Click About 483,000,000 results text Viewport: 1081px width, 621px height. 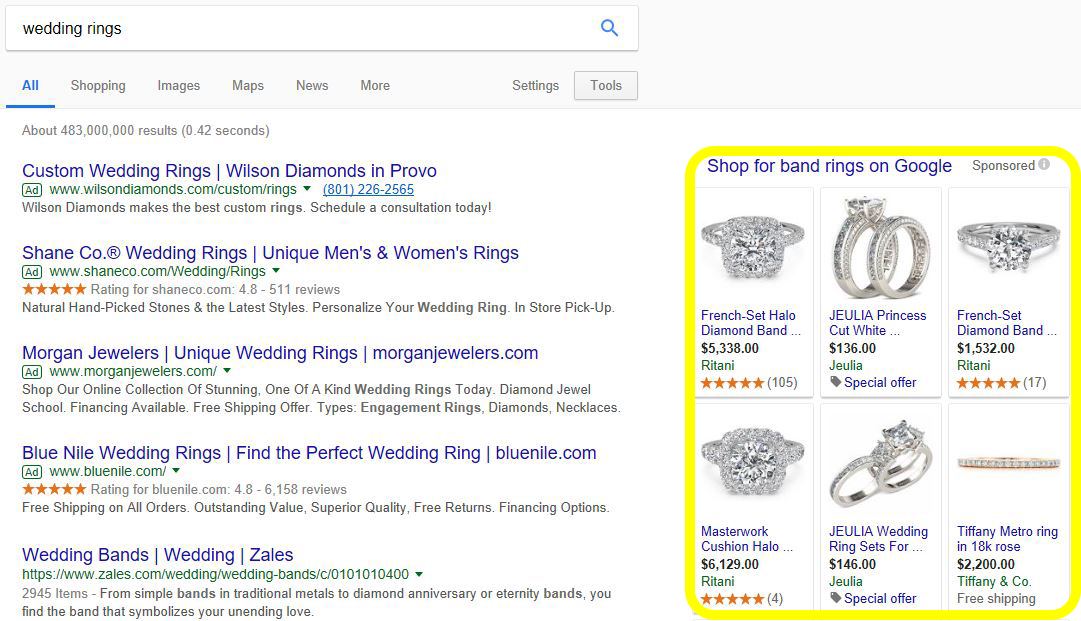pyautogui.click(x=145, y=130)
